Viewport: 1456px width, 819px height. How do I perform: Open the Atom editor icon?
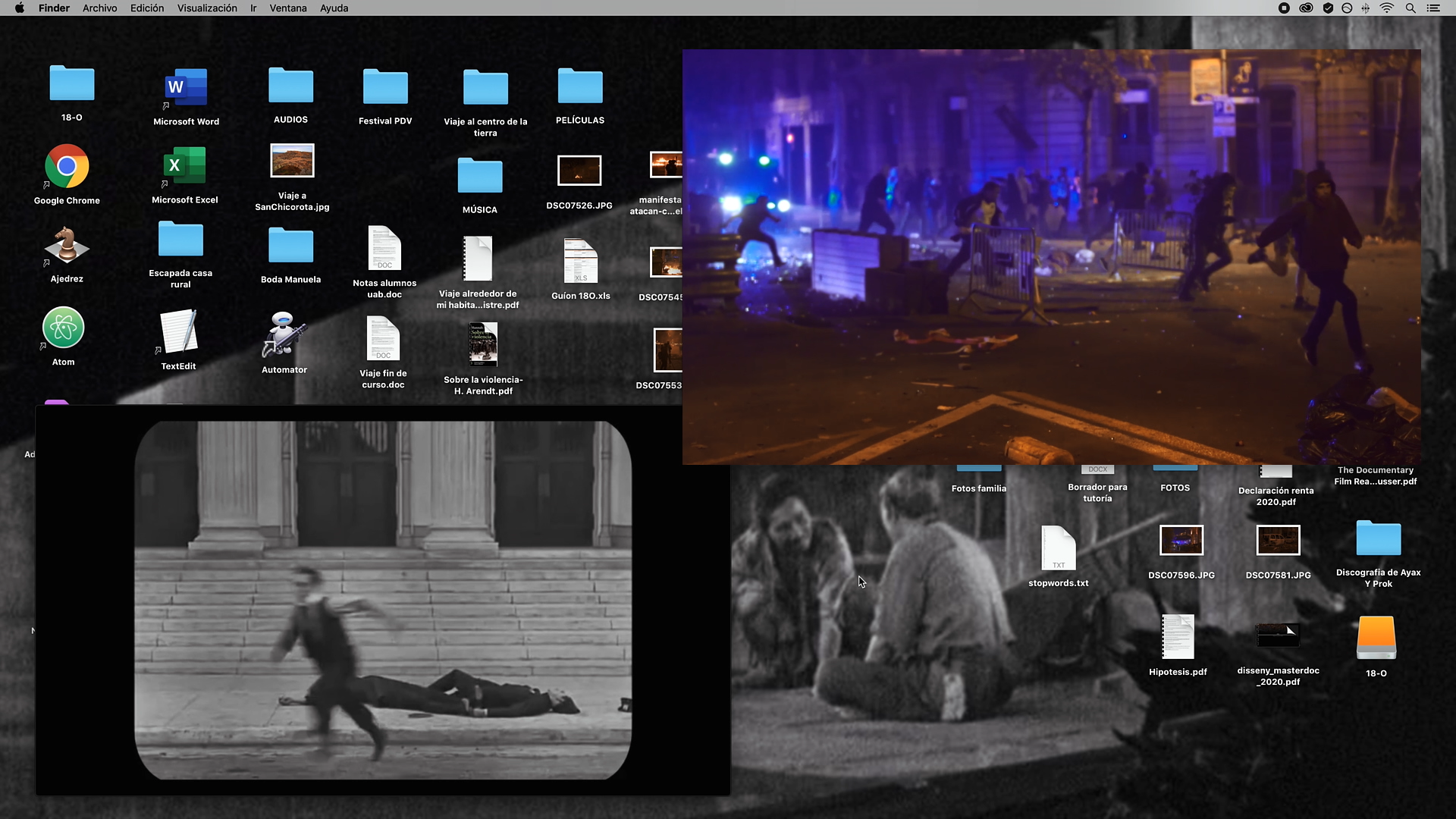[64, 328]
